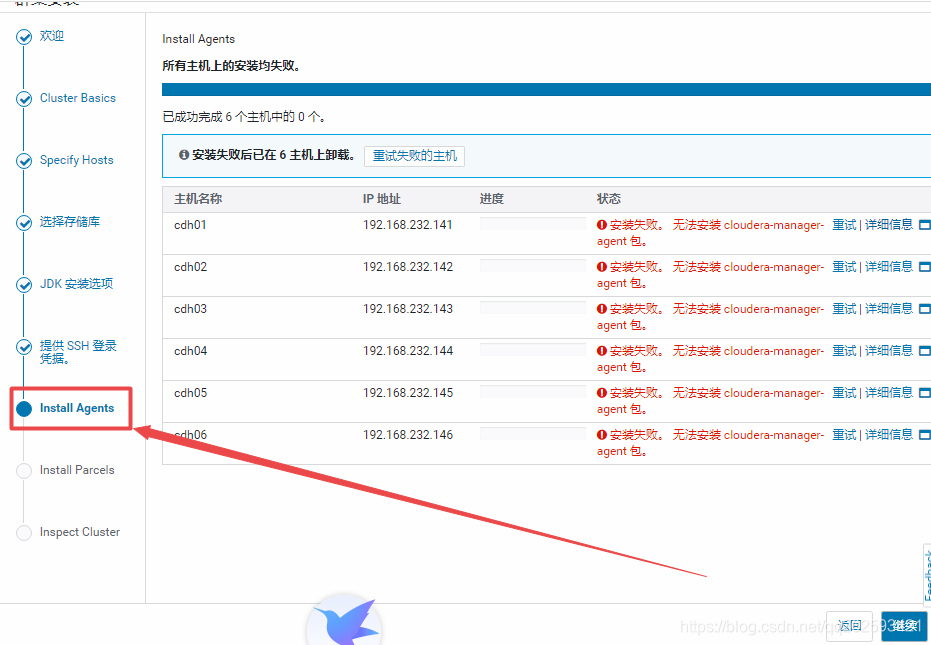
Task: Click the error icon in cdh02 status
Action: [601, 267]
